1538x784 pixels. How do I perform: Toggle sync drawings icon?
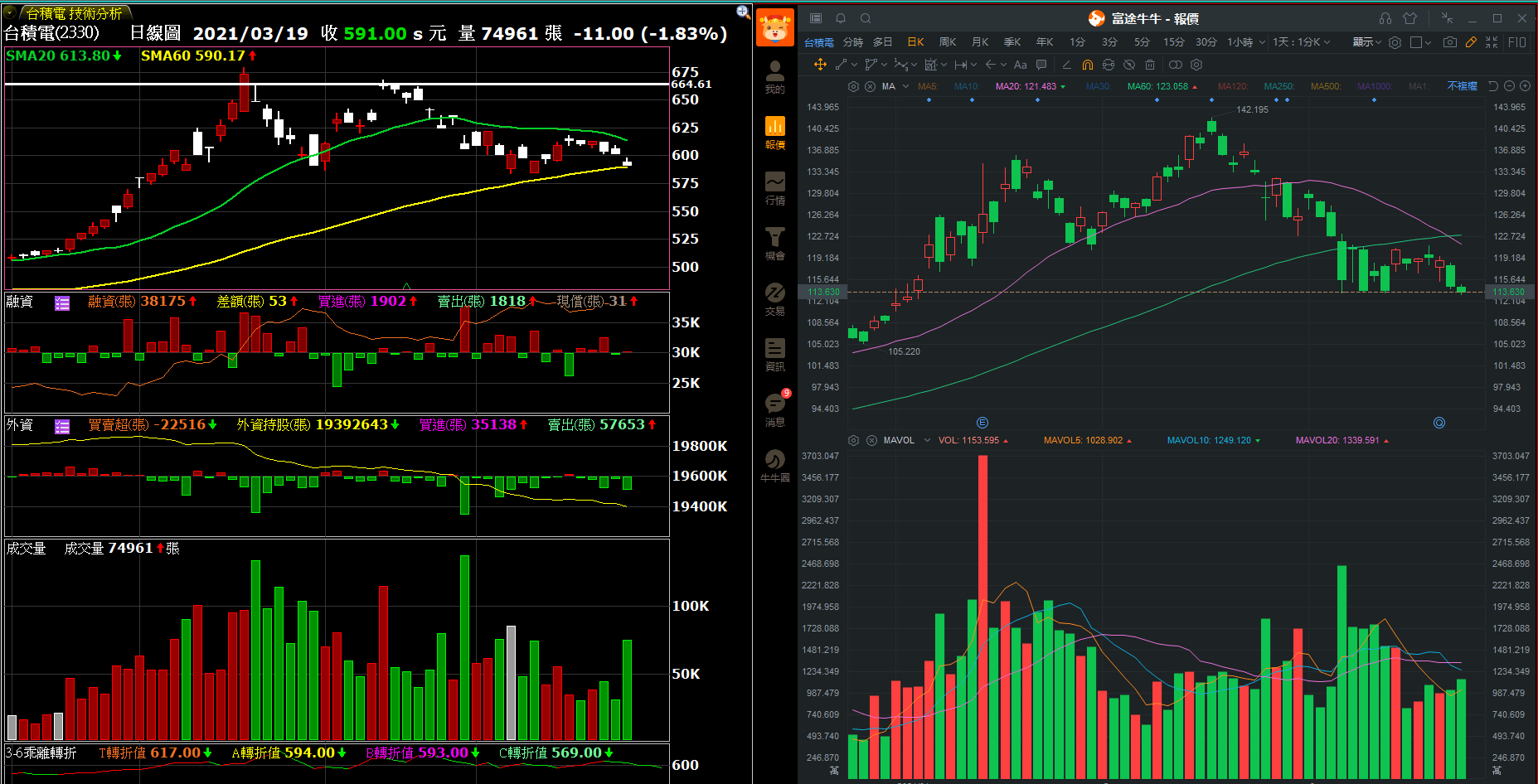coord(1109,65)
